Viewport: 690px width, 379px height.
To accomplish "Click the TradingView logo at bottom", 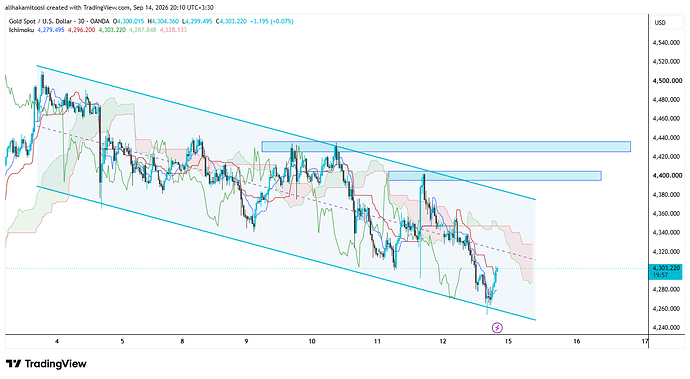I will pos(46,364).
